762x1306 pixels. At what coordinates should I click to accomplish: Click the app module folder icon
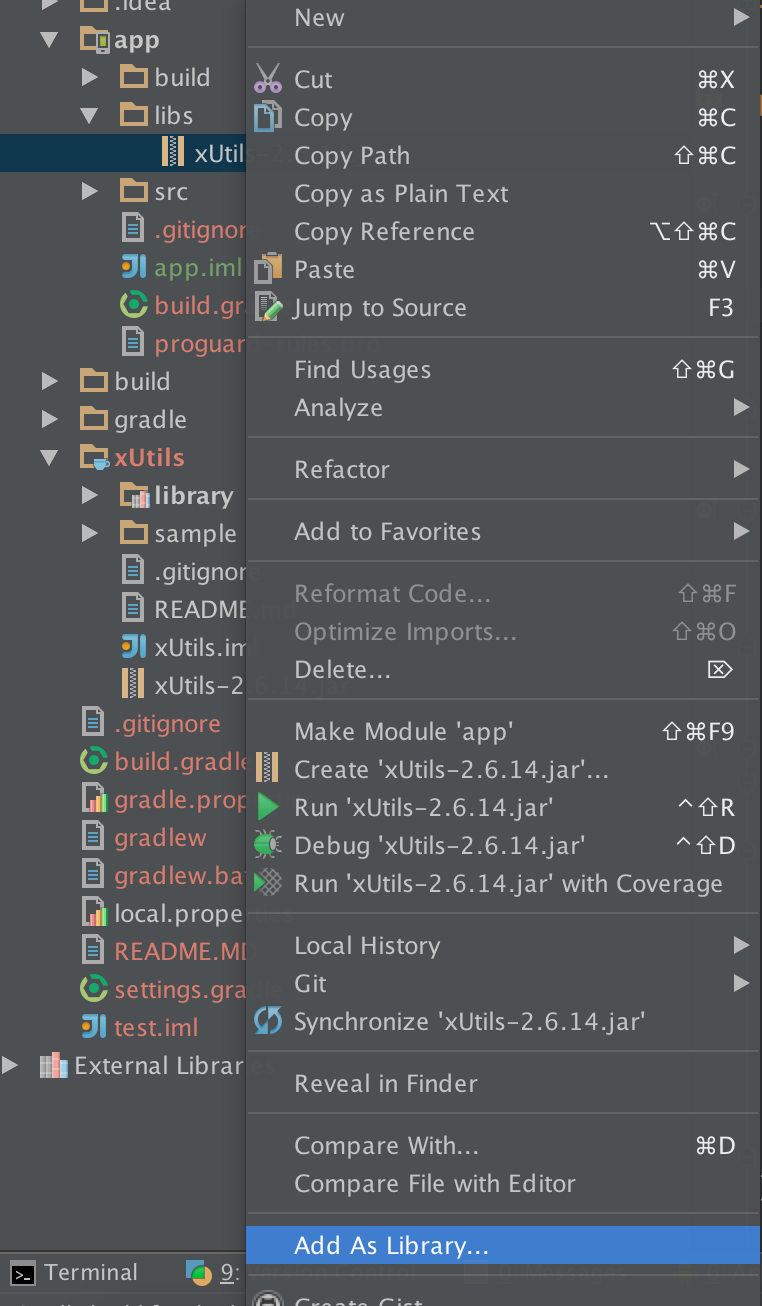click(95, 40)
